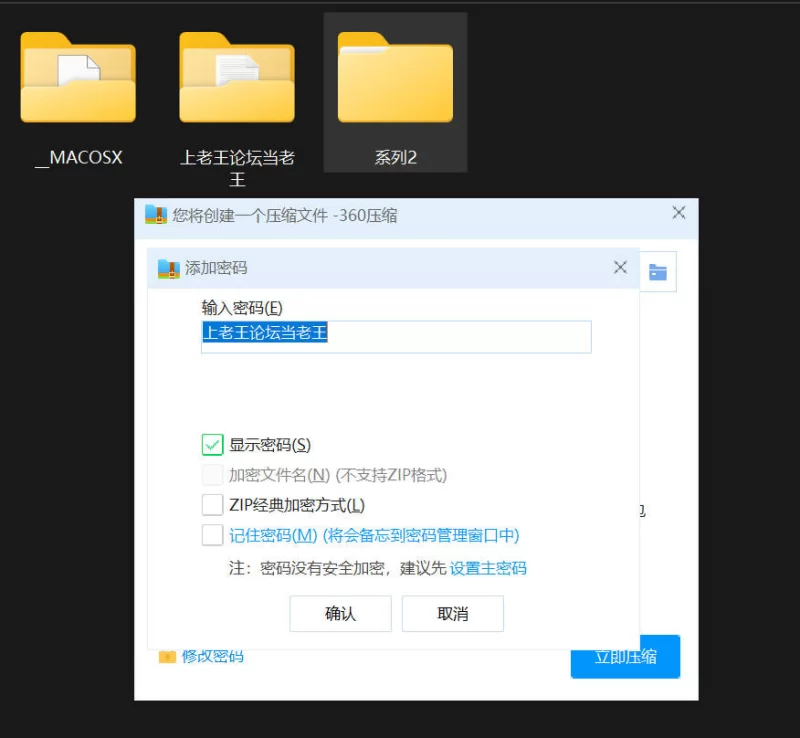Click the blue folder browse icon
This screenshot has width=800, height=738.
(658, 272)
